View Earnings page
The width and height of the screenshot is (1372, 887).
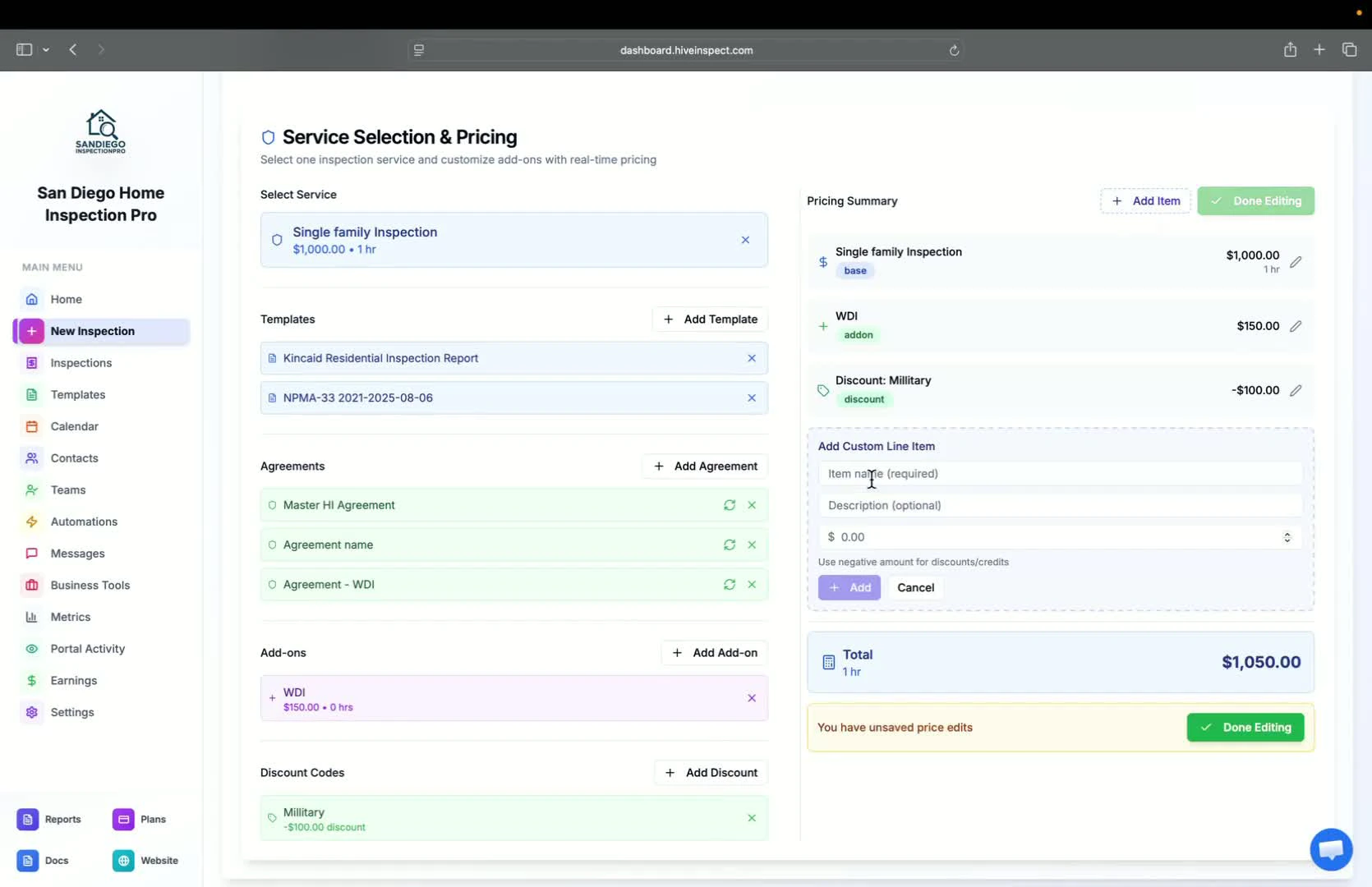[73, 681]
